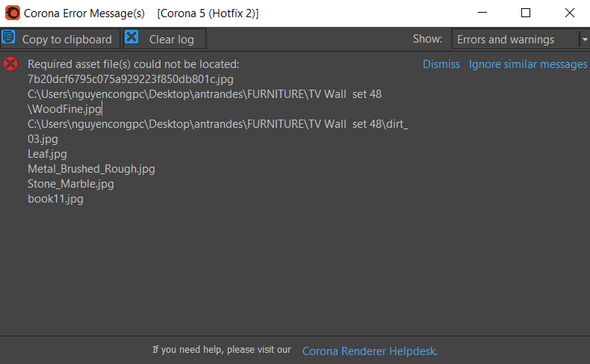Clear the log using Clear log label
Screen dimensions: 590x364
point(171,40)
